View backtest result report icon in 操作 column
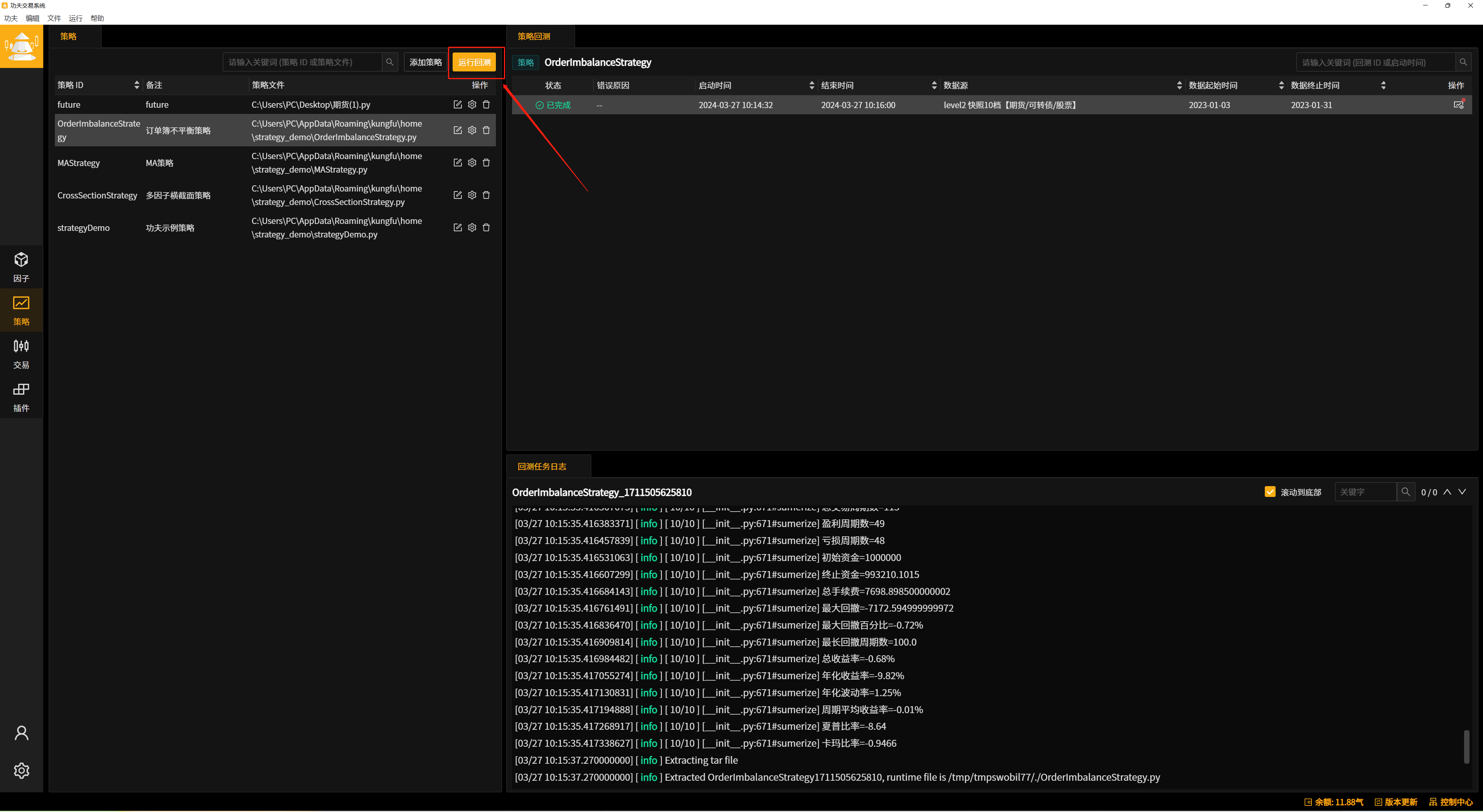The width and height of the screenshot is (1483, 812). coord(1458,105)
